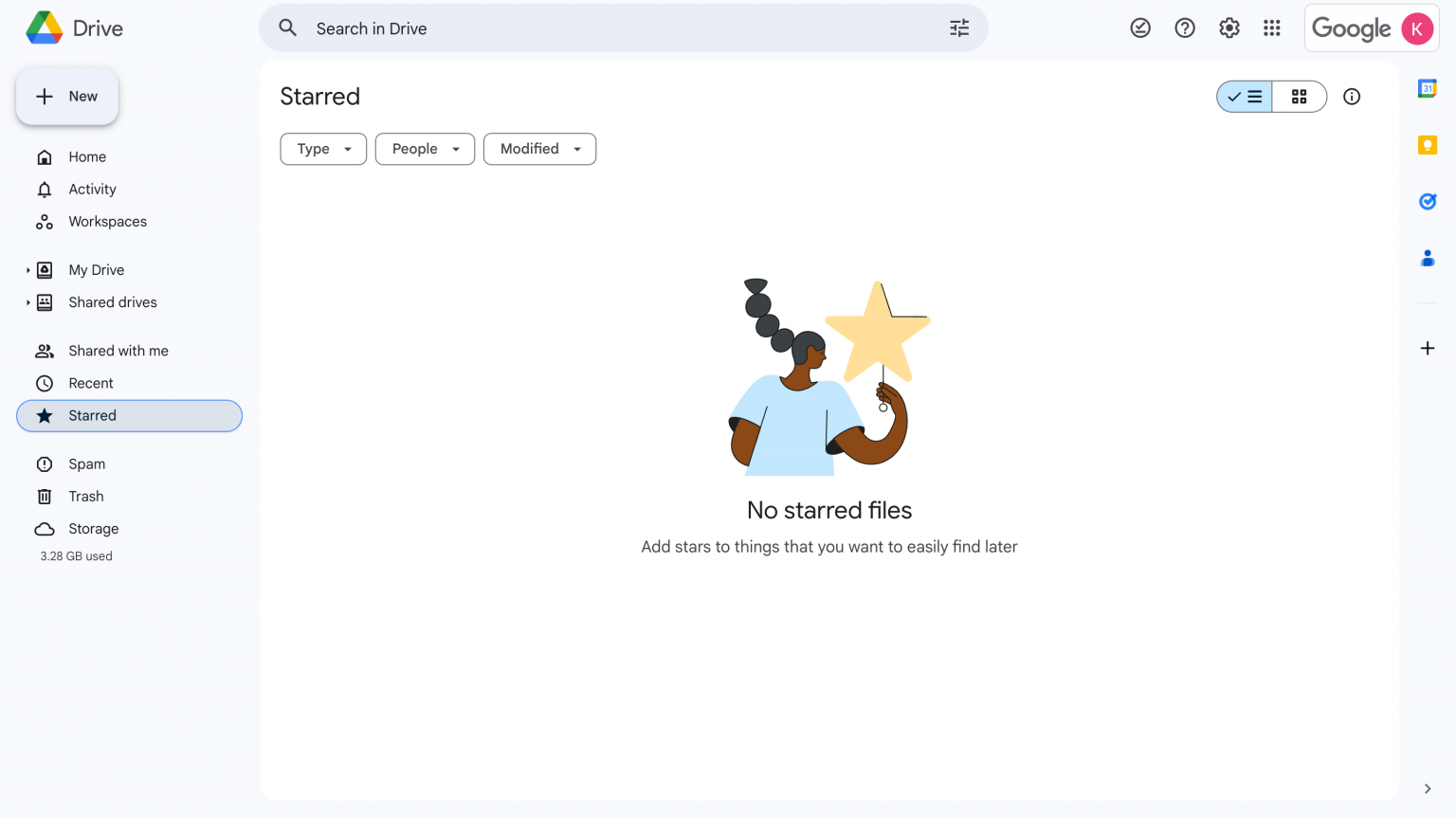This screenshot has width=1456, height=817.
Task: Open Contacts from the side panel
Action: 1428,258
